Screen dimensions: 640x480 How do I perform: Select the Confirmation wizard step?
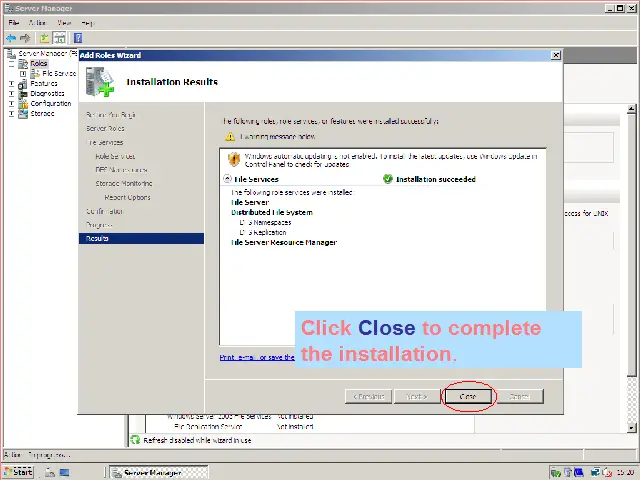pos(104,211)
